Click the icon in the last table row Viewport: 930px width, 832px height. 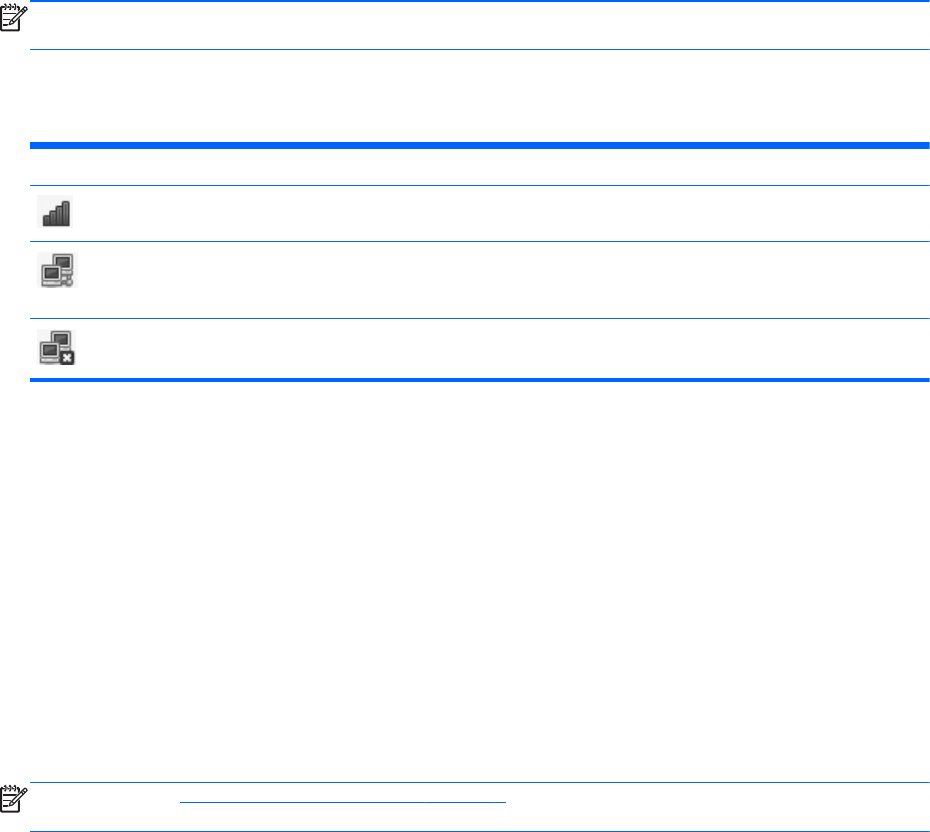[x=57, y=347]
